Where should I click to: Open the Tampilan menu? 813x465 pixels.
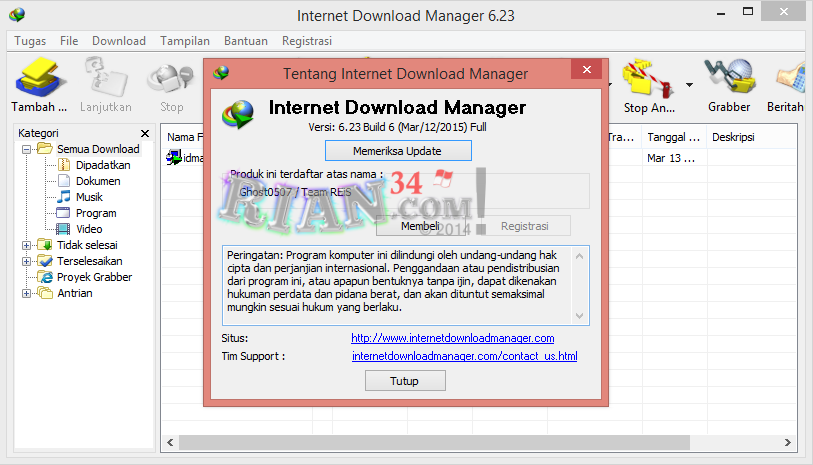(x=185, y=41)
